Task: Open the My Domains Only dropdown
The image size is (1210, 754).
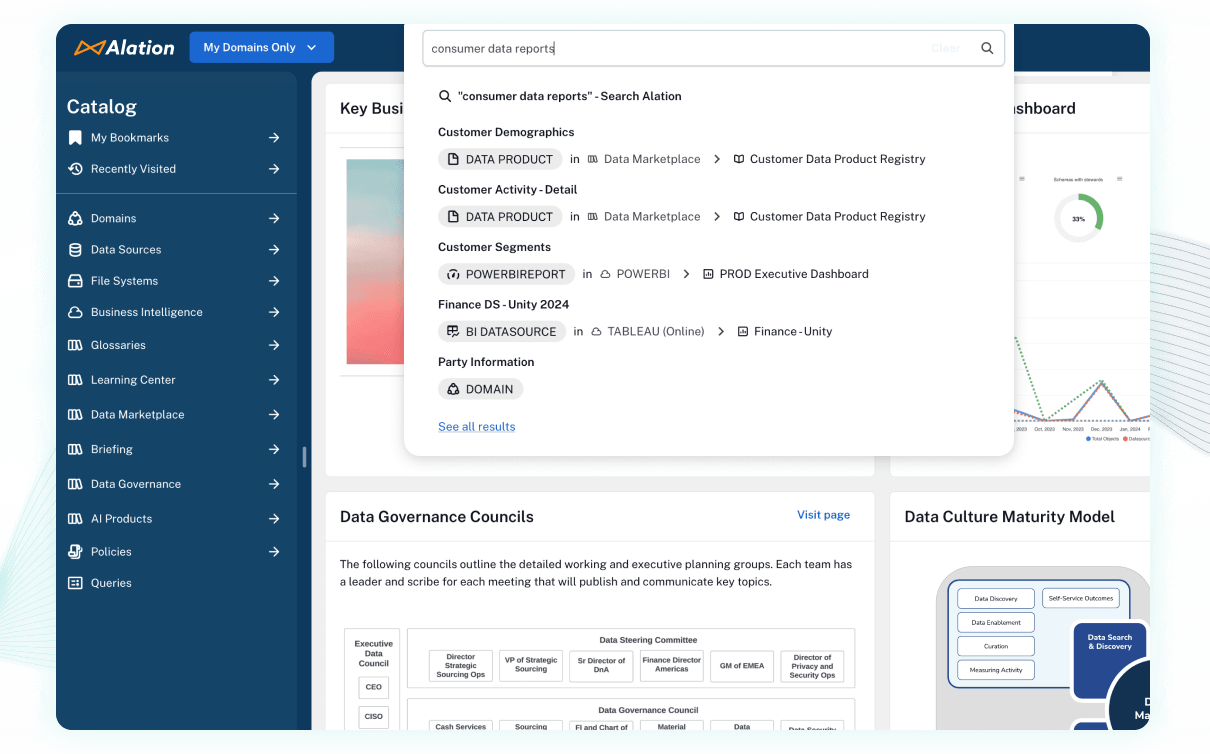Action: [261, 47]
